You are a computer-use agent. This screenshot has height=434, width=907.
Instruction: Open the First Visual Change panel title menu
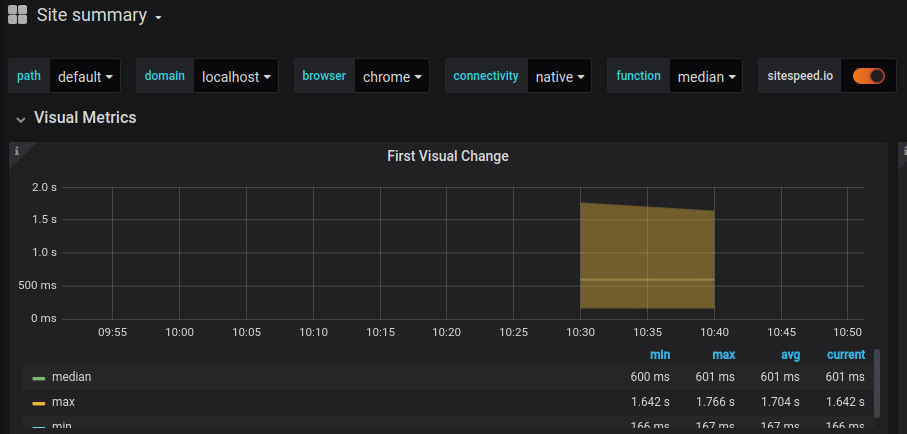[448, 156]
